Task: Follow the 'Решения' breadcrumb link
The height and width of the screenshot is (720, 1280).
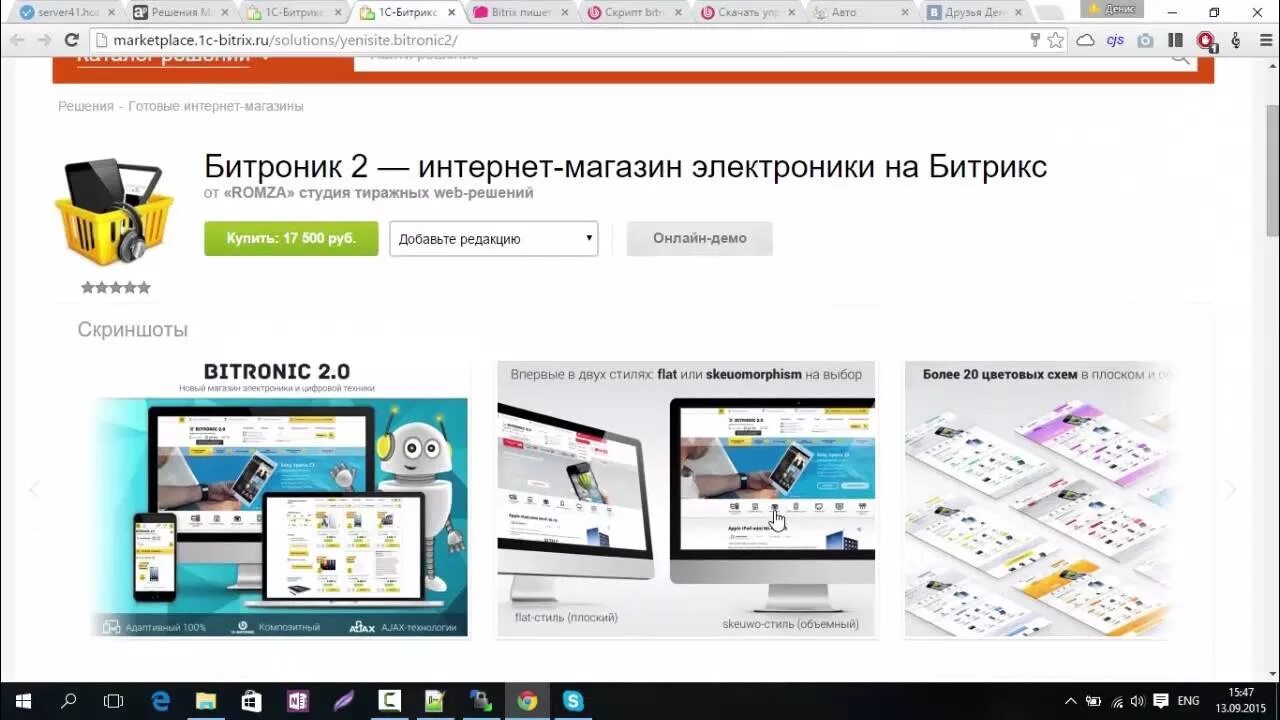Action: pos(86,106)
